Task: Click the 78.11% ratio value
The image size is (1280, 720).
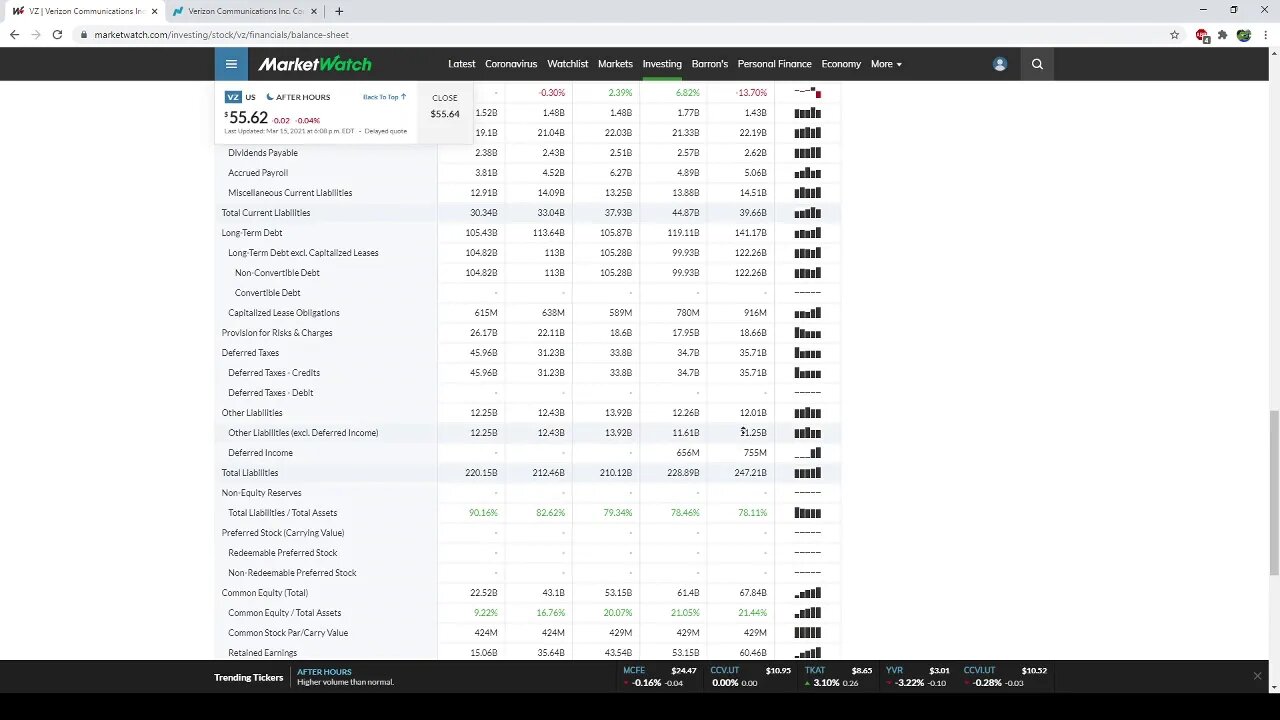Action: point(752,513)
